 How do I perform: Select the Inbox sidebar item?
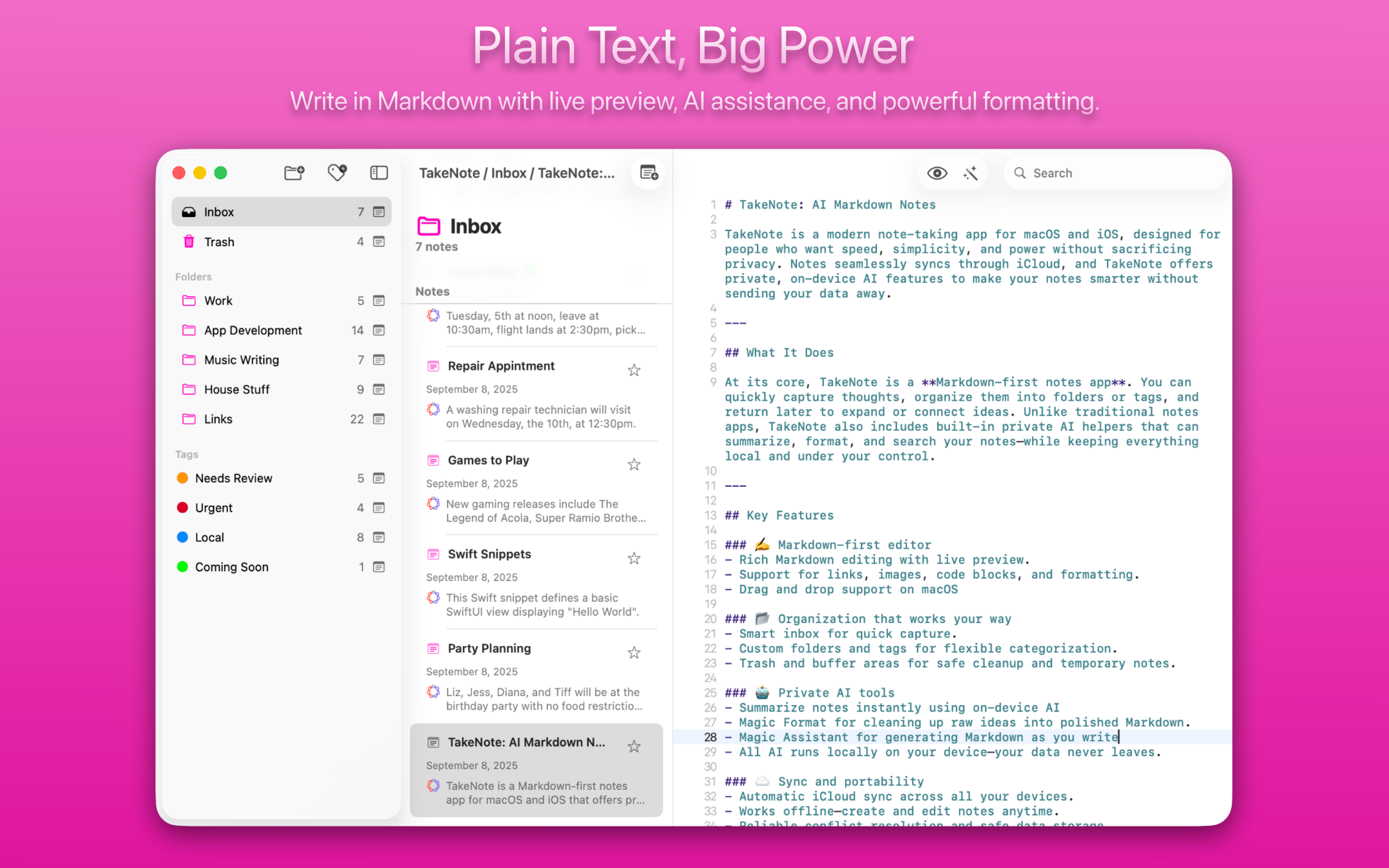(x=281, y=212)
